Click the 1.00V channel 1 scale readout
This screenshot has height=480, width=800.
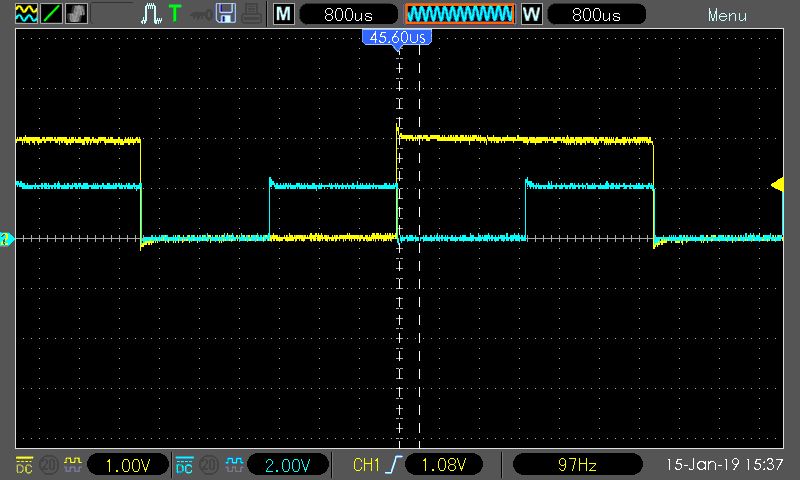[x=125, y=465]
